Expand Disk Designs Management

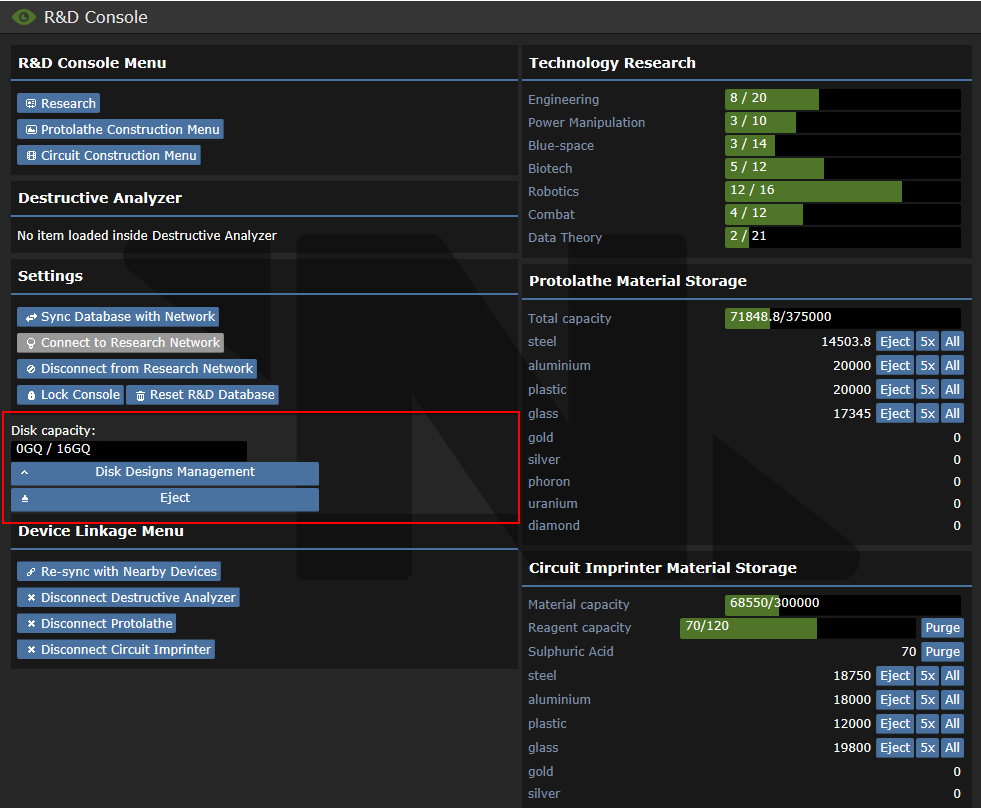[165, 472]
